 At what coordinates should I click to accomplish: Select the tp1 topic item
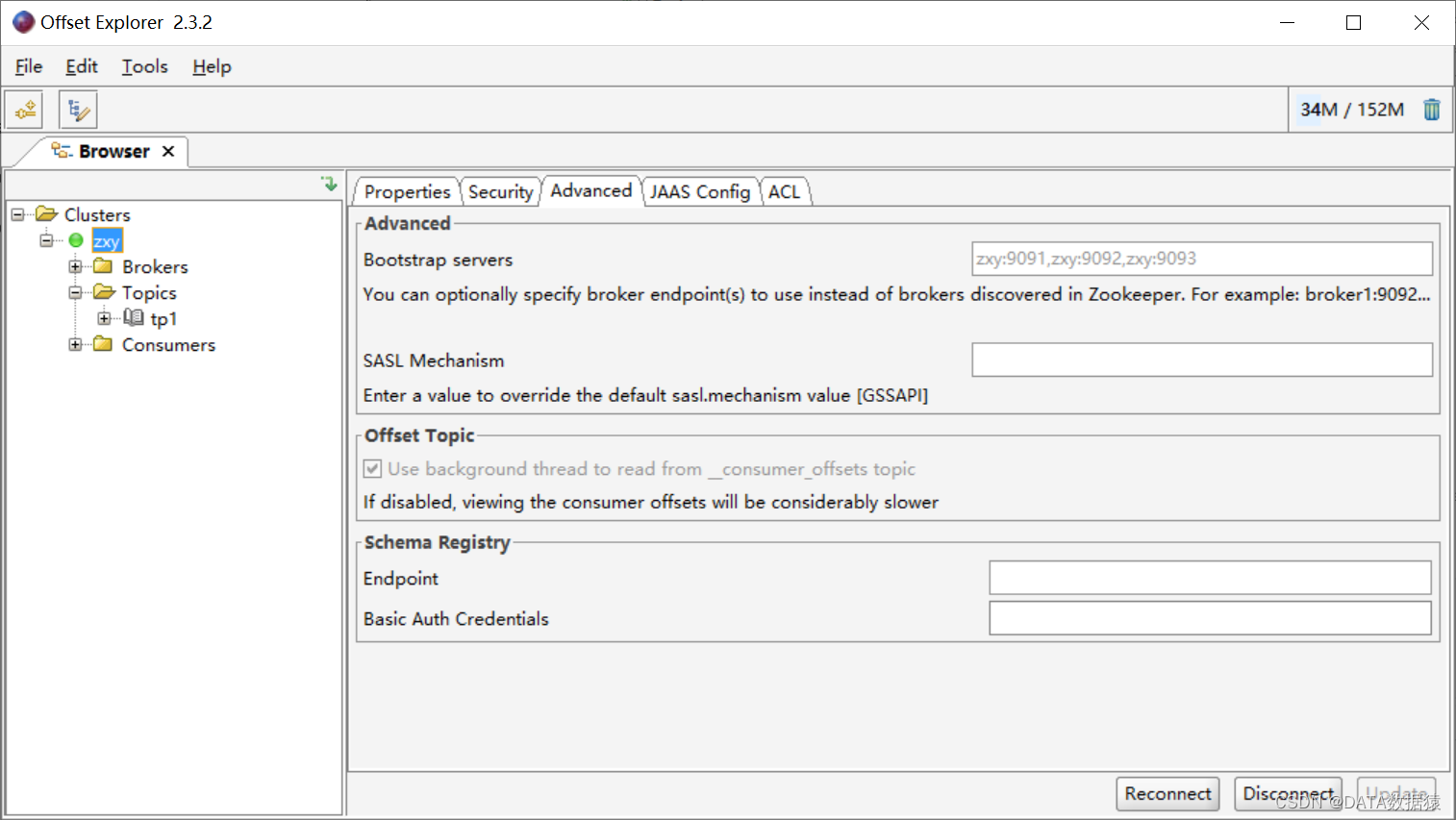click(x=163, y=318)
